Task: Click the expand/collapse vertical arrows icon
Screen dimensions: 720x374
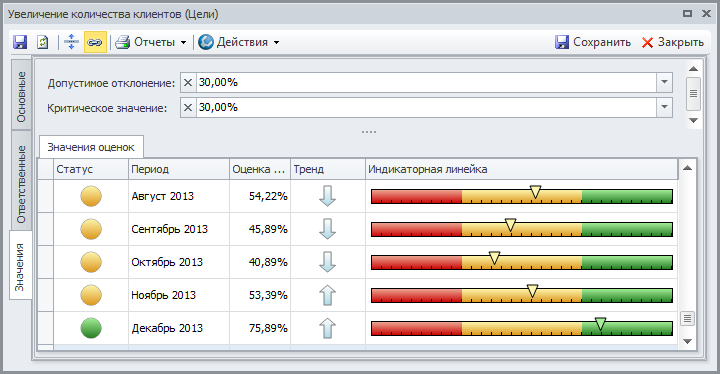Action: (71, 42)
